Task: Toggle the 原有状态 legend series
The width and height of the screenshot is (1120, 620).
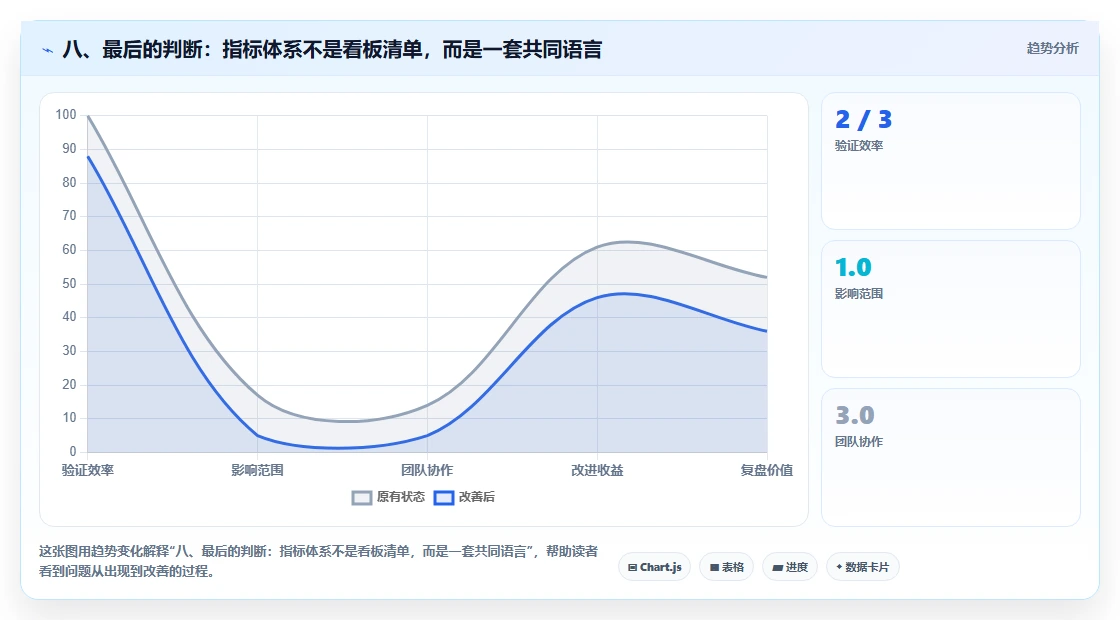Action: click(x=389, y=497)
